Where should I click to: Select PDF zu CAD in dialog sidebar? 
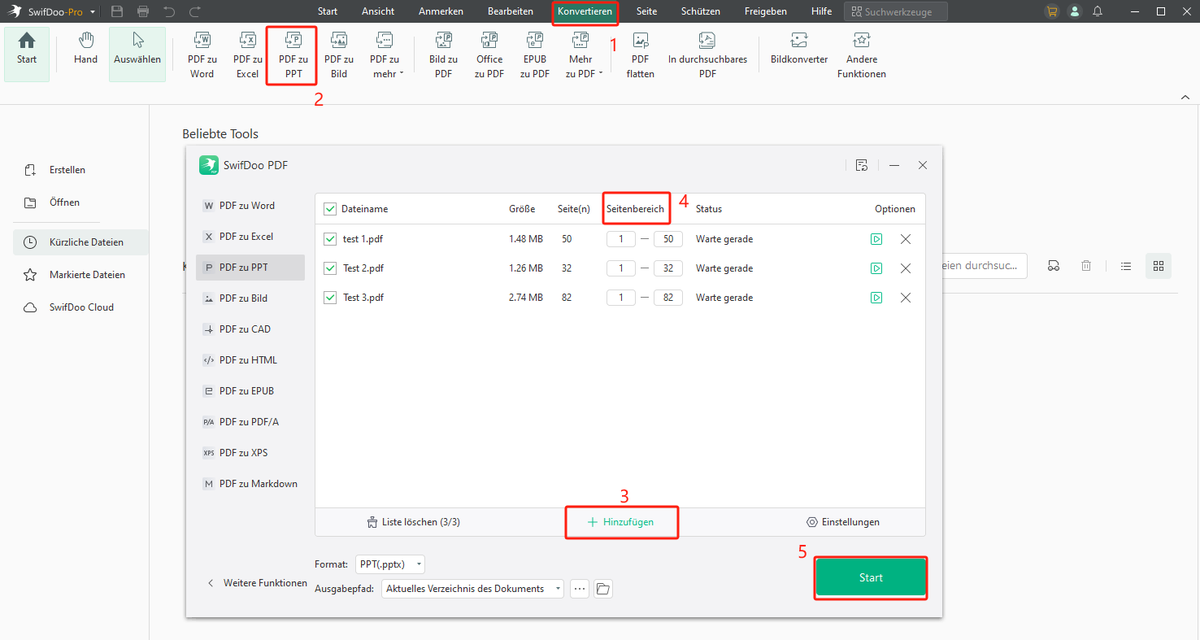250,329
